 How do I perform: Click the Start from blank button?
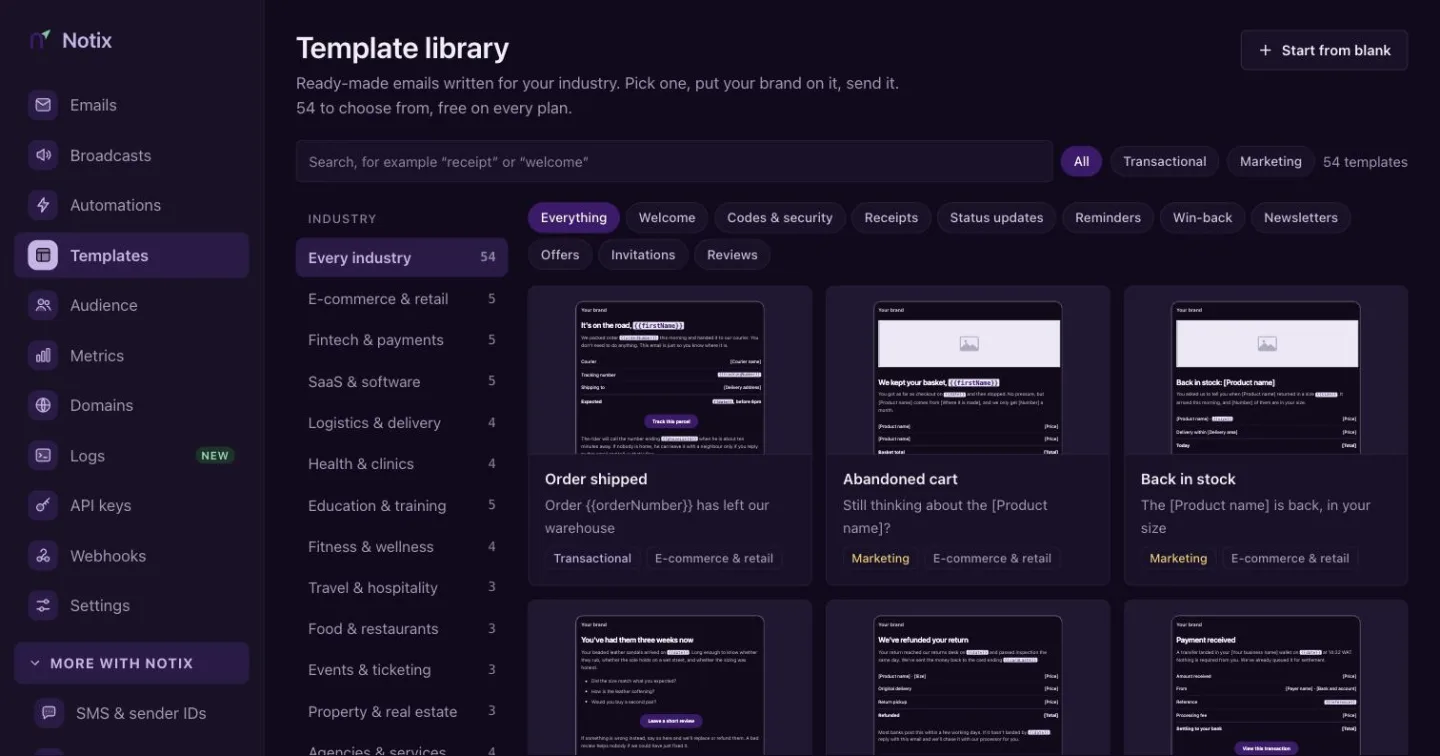click(x=1324, y=50)
